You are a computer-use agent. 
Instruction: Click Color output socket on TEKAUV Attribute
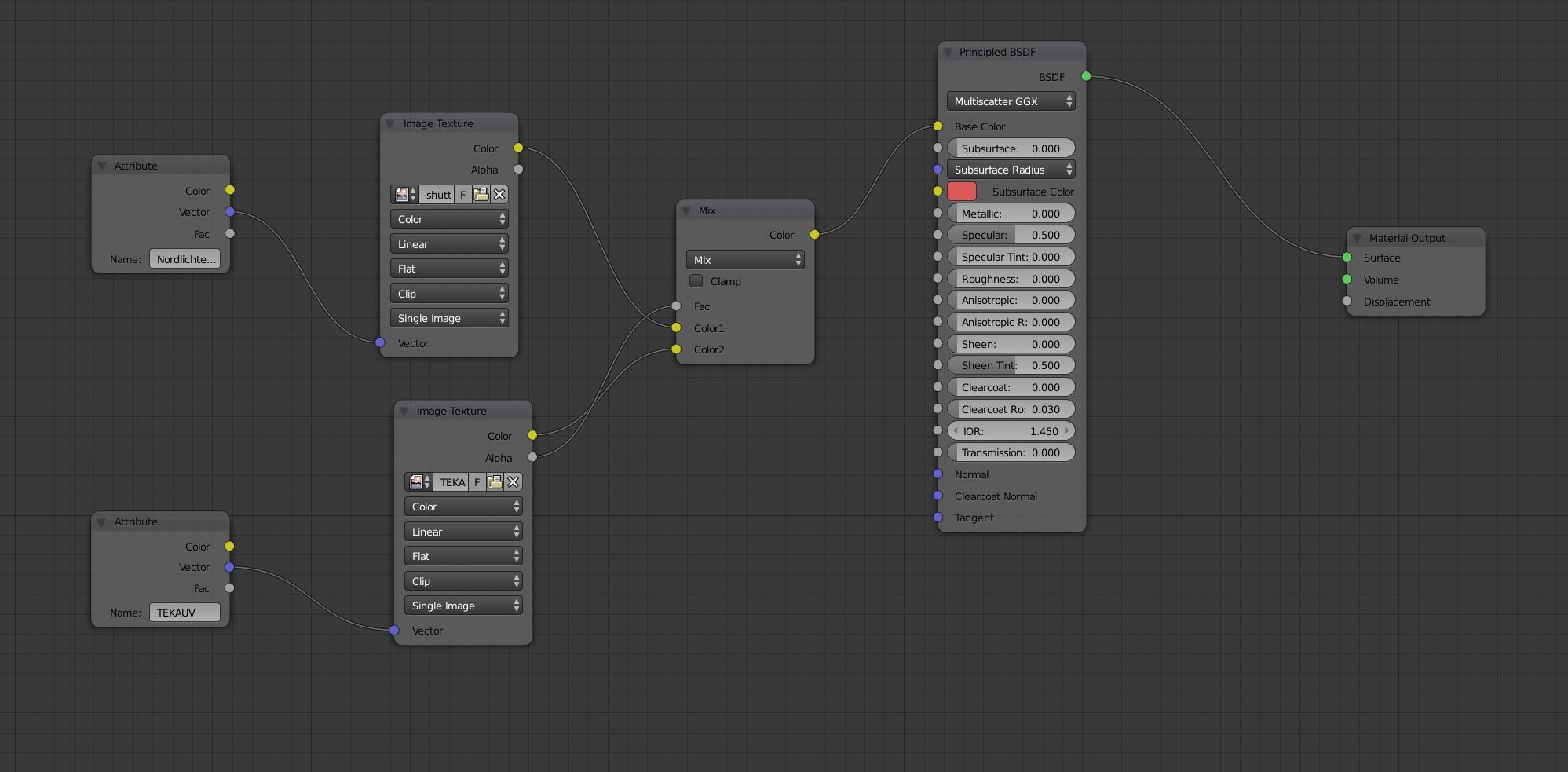pyautogui.click(x=229, y=546)
